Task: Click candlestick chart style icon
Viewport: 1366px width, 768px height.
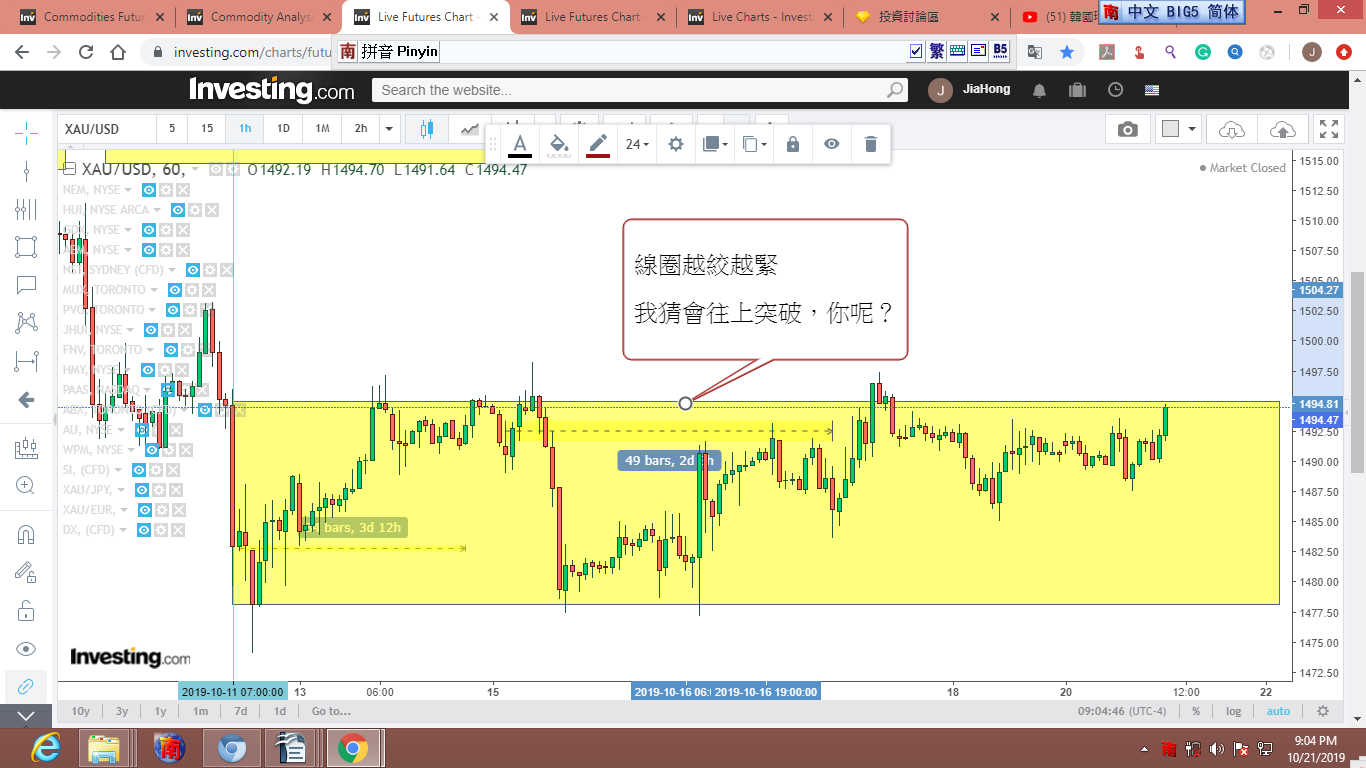Action: [x=427, y=129]
